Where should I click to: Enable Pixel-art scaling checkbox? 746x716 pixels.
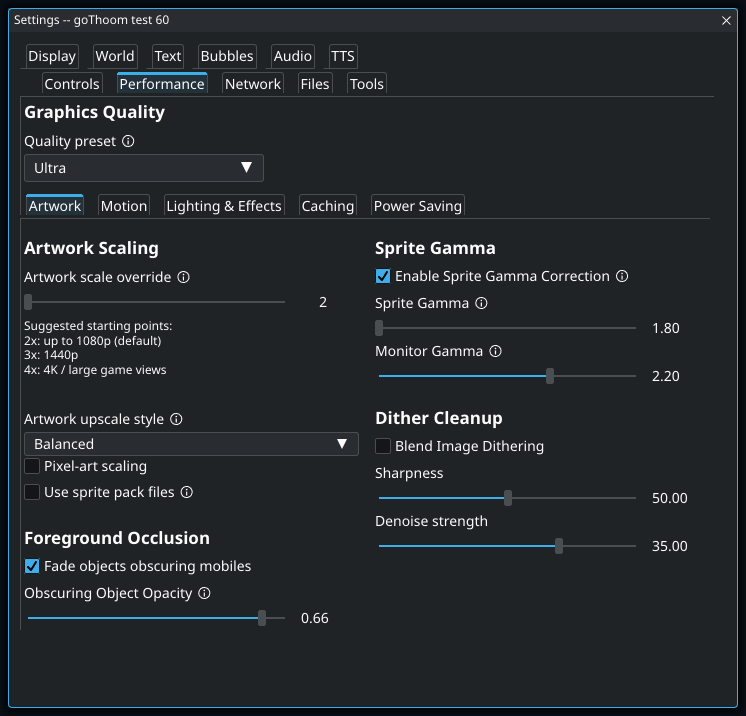(x=32, y=466)
